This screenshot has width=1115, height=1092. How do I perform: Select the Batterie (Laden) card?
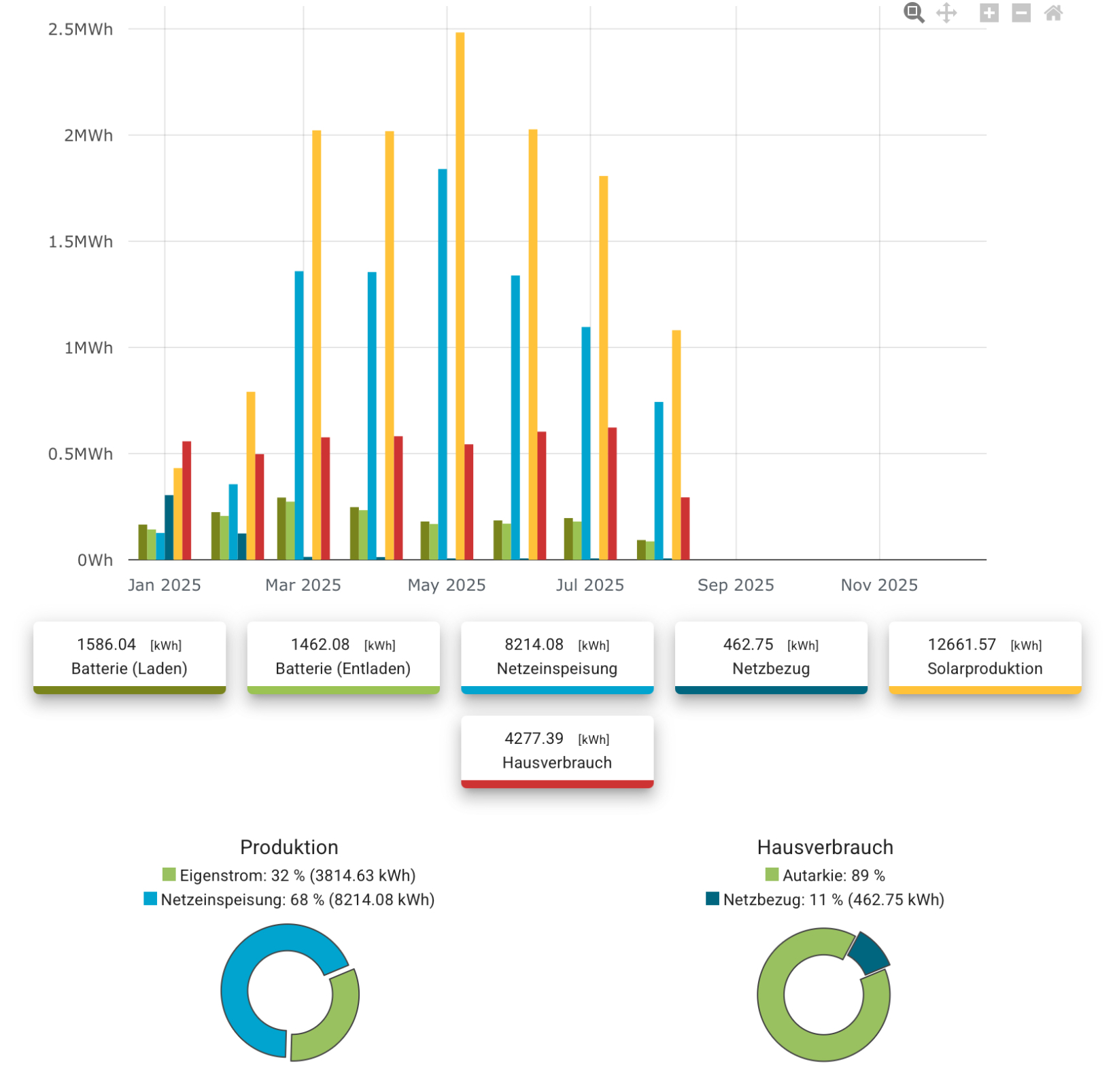point(129,657)
